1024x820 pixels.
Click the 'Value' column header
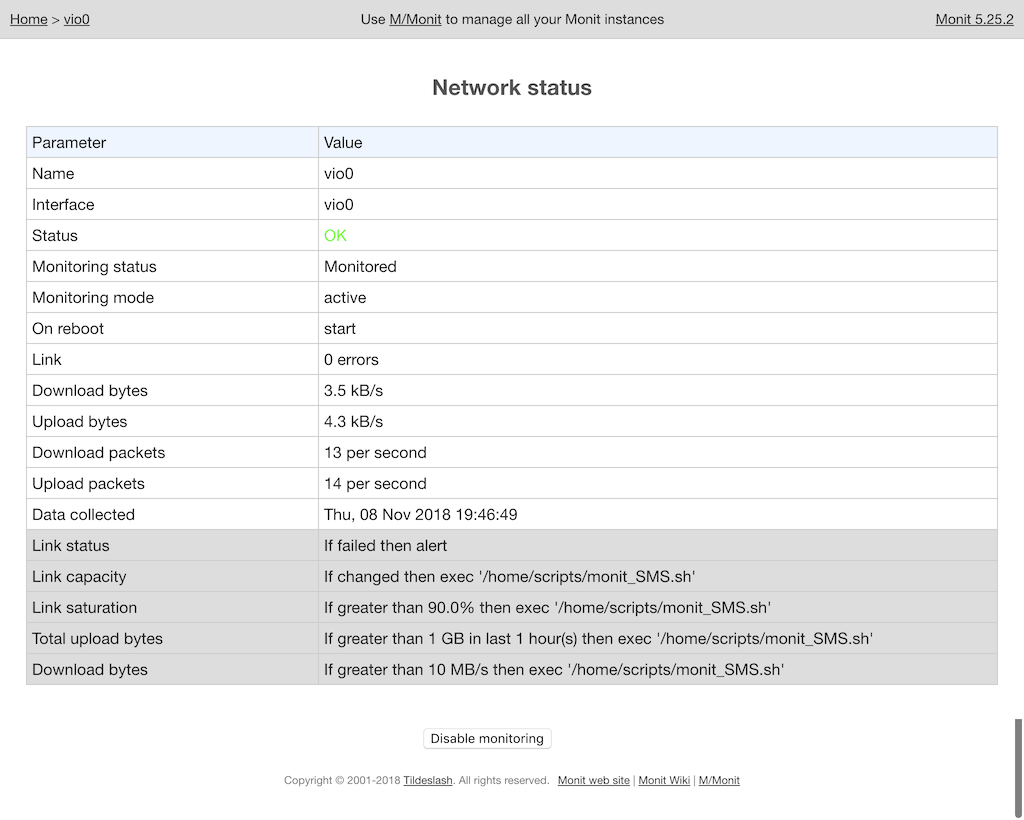(343, 142)
